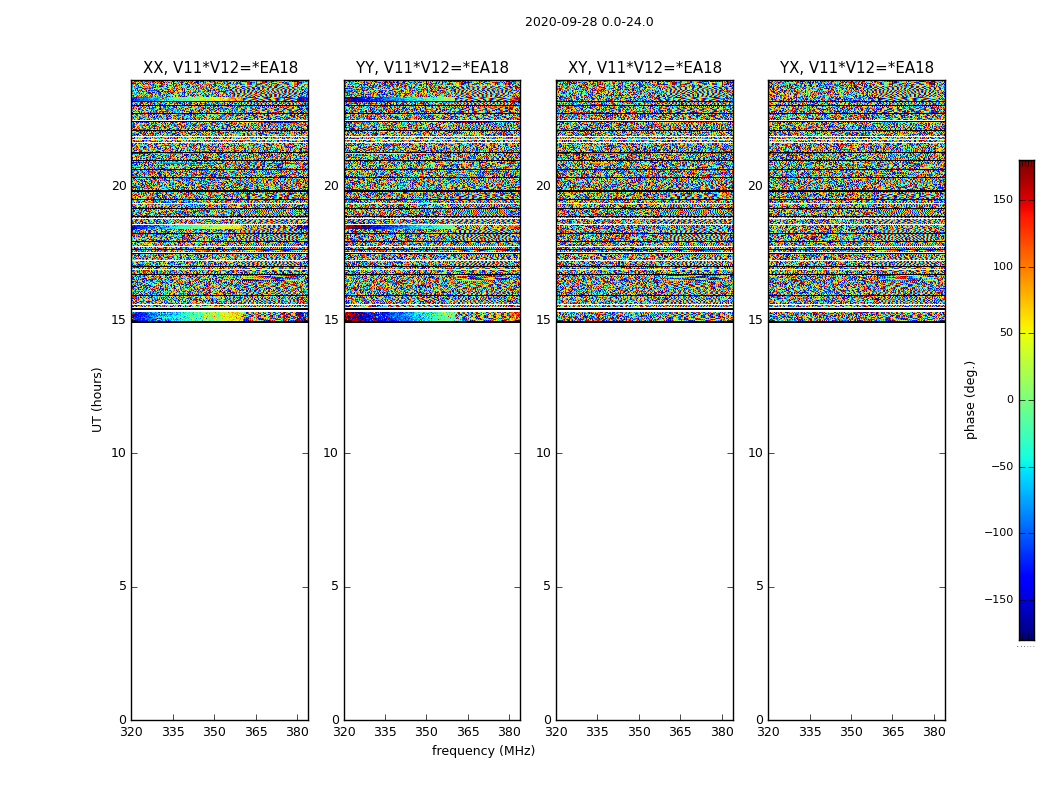Screen dimensions: 1050x800
Task: Click the "380" x-tick under the YY panel
Action: click(510, 732)
